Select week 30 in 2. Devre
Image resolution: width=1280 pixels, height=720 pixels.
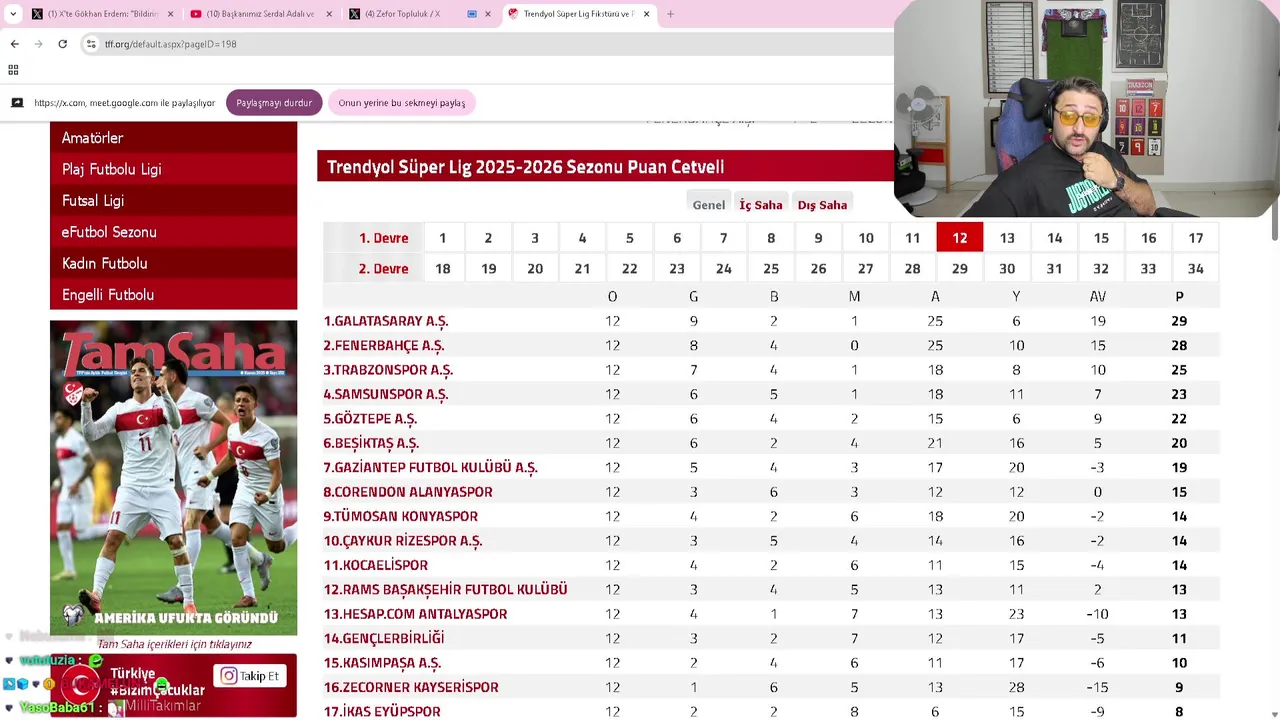point(1007,269)
